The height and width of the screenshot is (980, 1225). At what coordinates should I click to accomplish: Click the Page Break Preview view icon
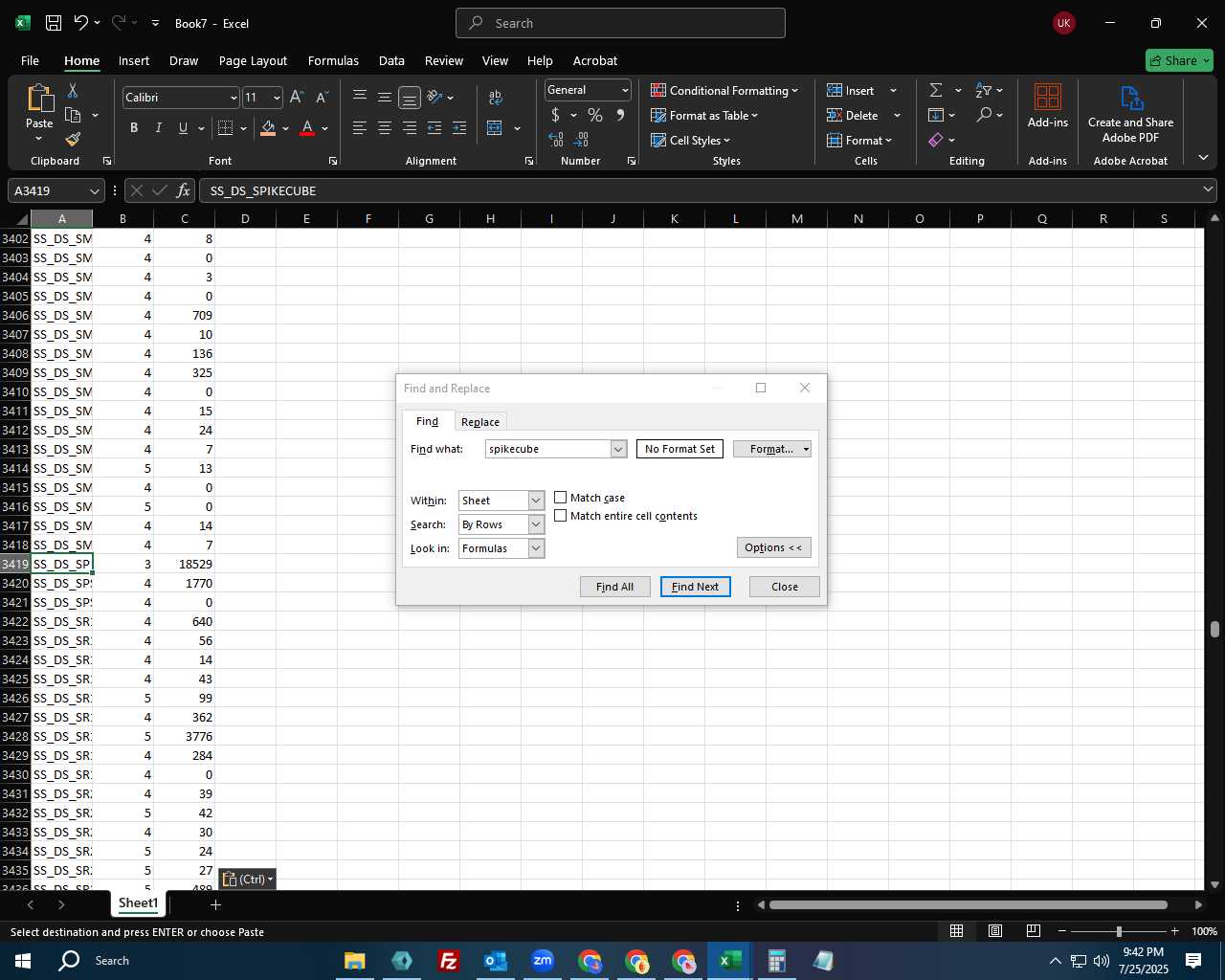pos(1034,931)
